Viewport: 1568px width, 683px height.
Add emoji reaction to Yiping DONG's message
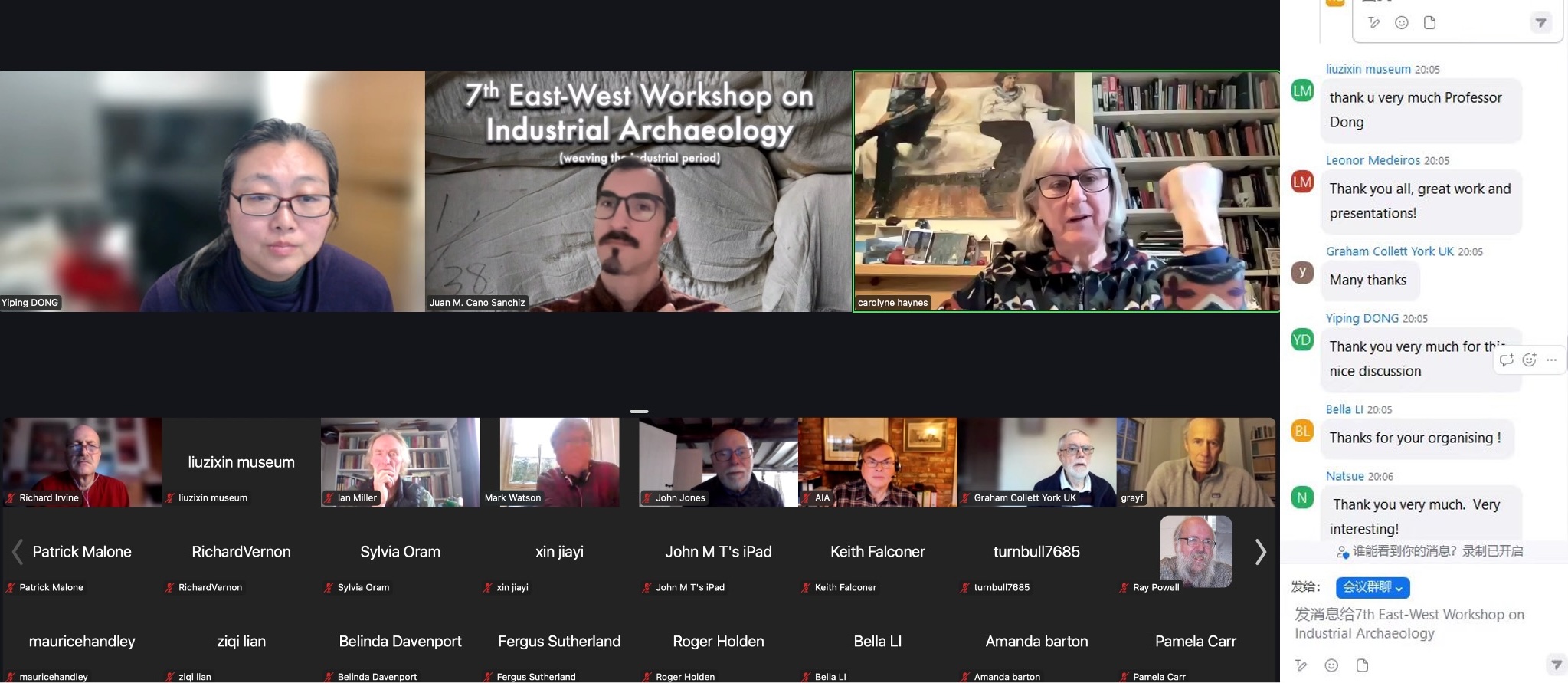1530,360
